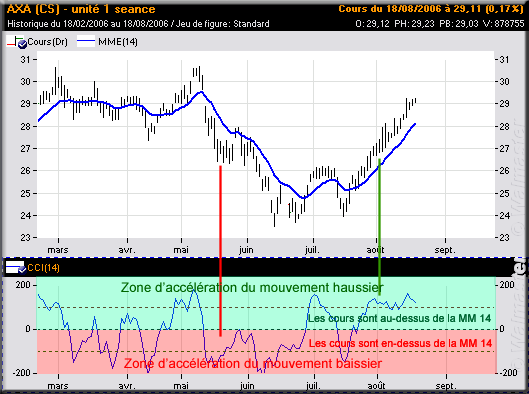Click the Cours(Dr) legend label
The image size is (529, 394).
[48, 42]
